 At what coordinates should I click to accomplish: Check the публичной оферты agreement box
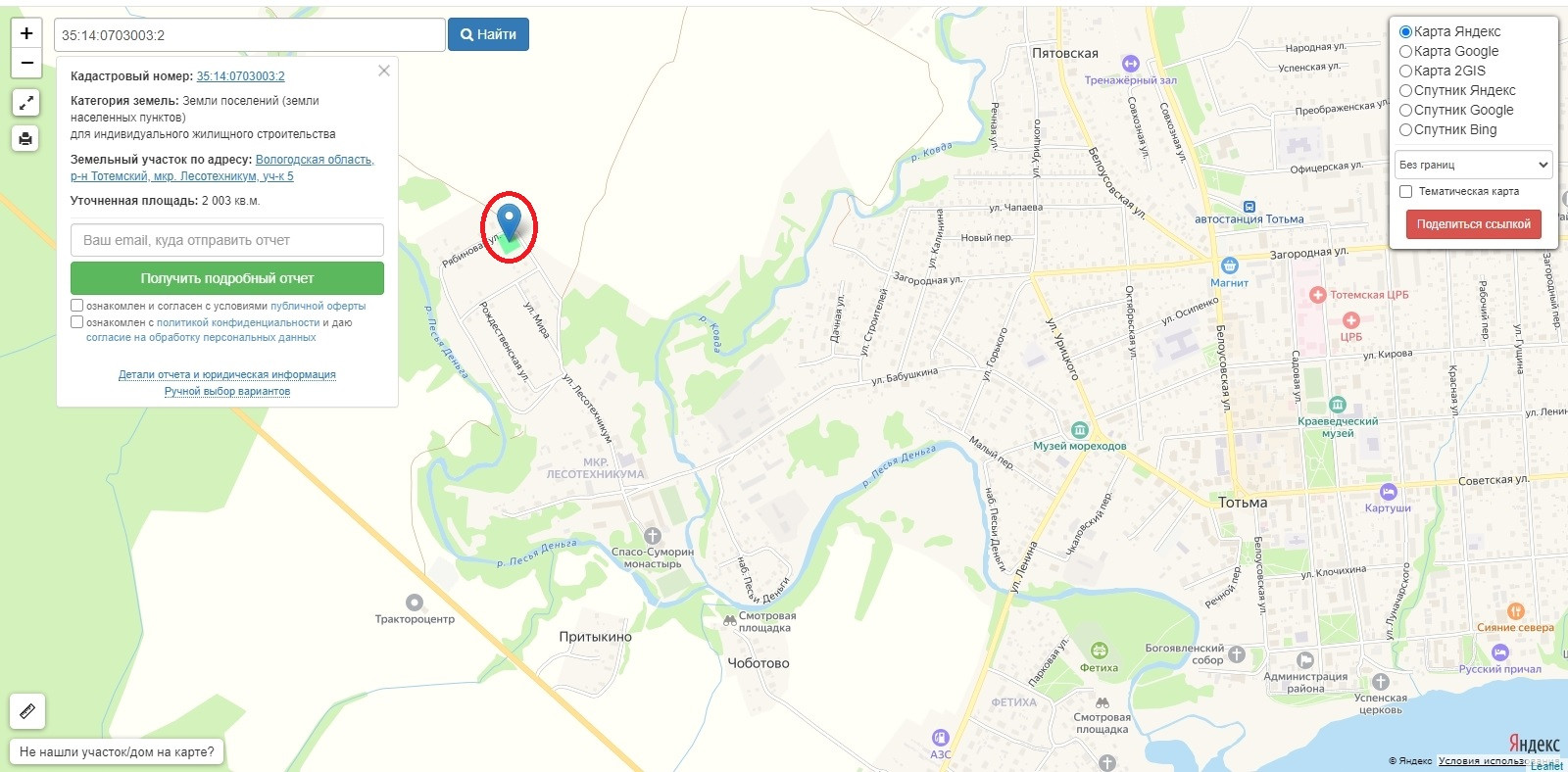(x=76, y=306)
